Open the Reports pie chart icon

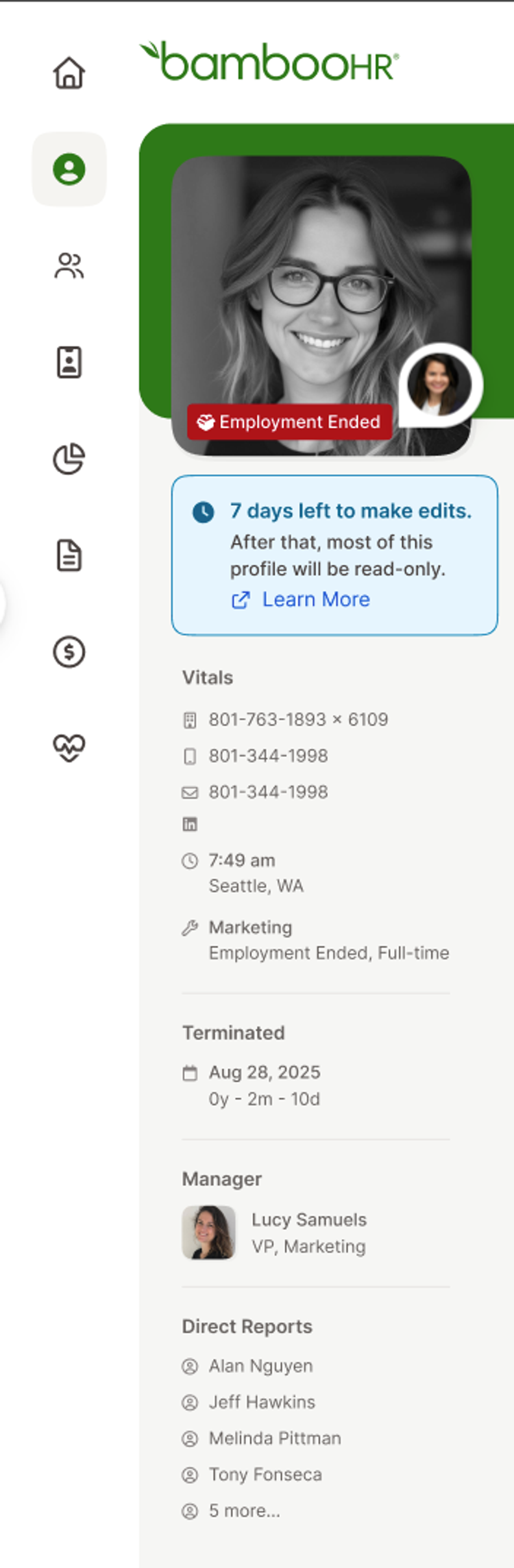(68, 459)
